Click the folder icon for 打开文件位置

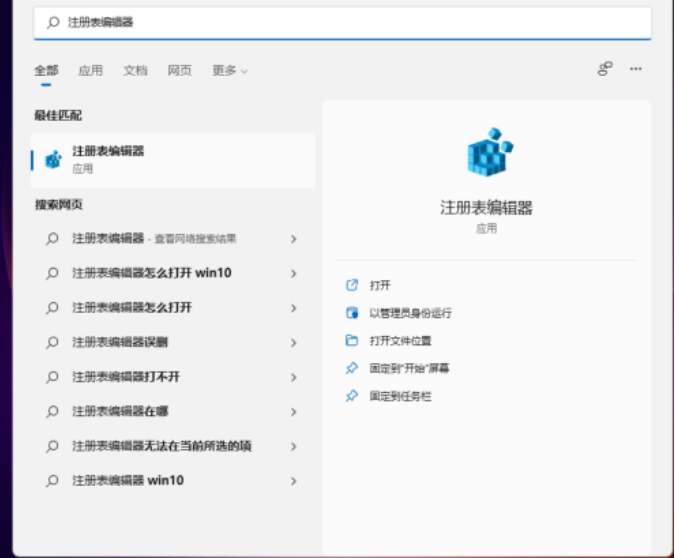point(351,341)
